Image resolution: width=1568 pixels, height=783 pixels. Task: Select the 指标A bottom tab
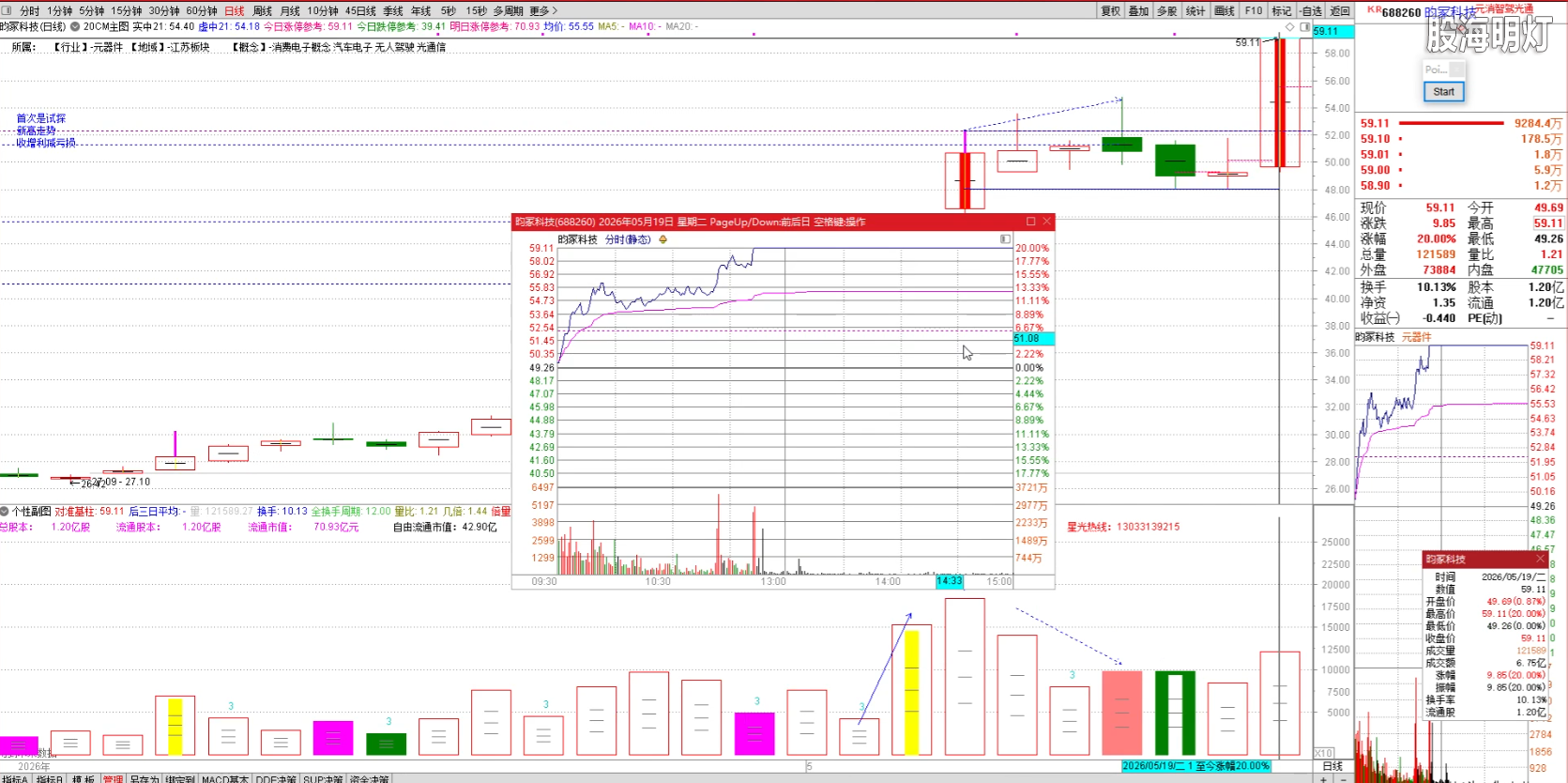16,778
